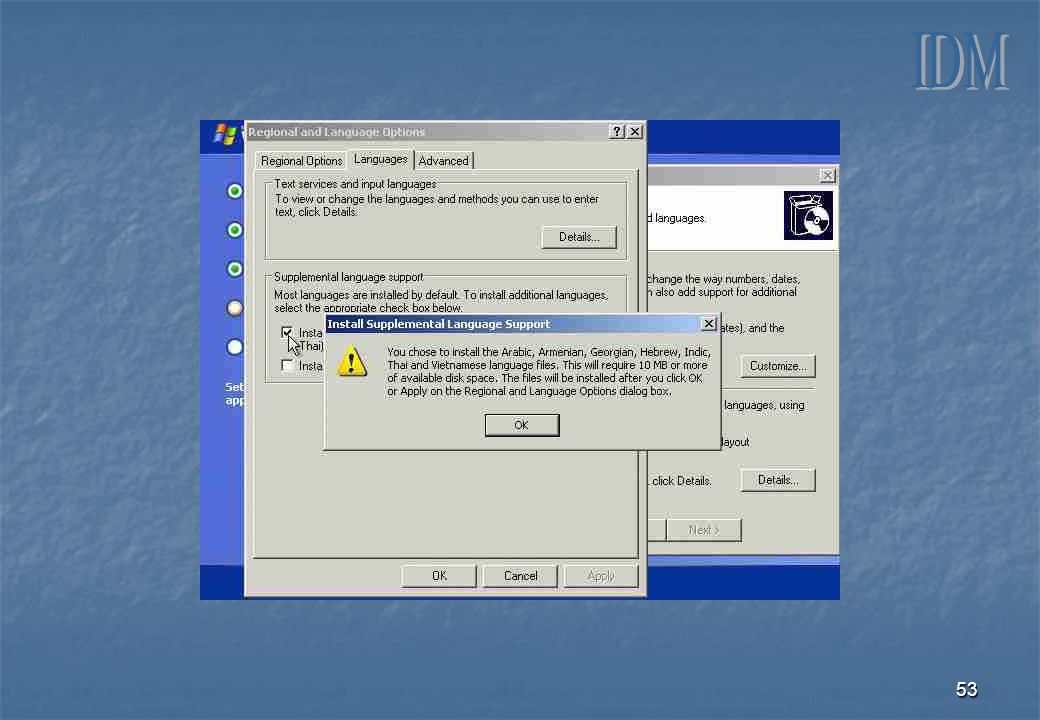1040x720 pixels.
Task: Toggle the checked complex script languages checkbox
Action: tap(287, 332)
